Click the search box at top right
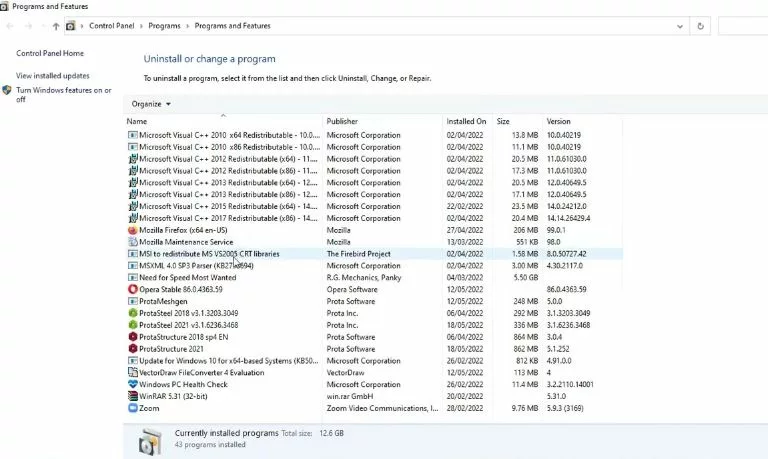 click(743, 26)
